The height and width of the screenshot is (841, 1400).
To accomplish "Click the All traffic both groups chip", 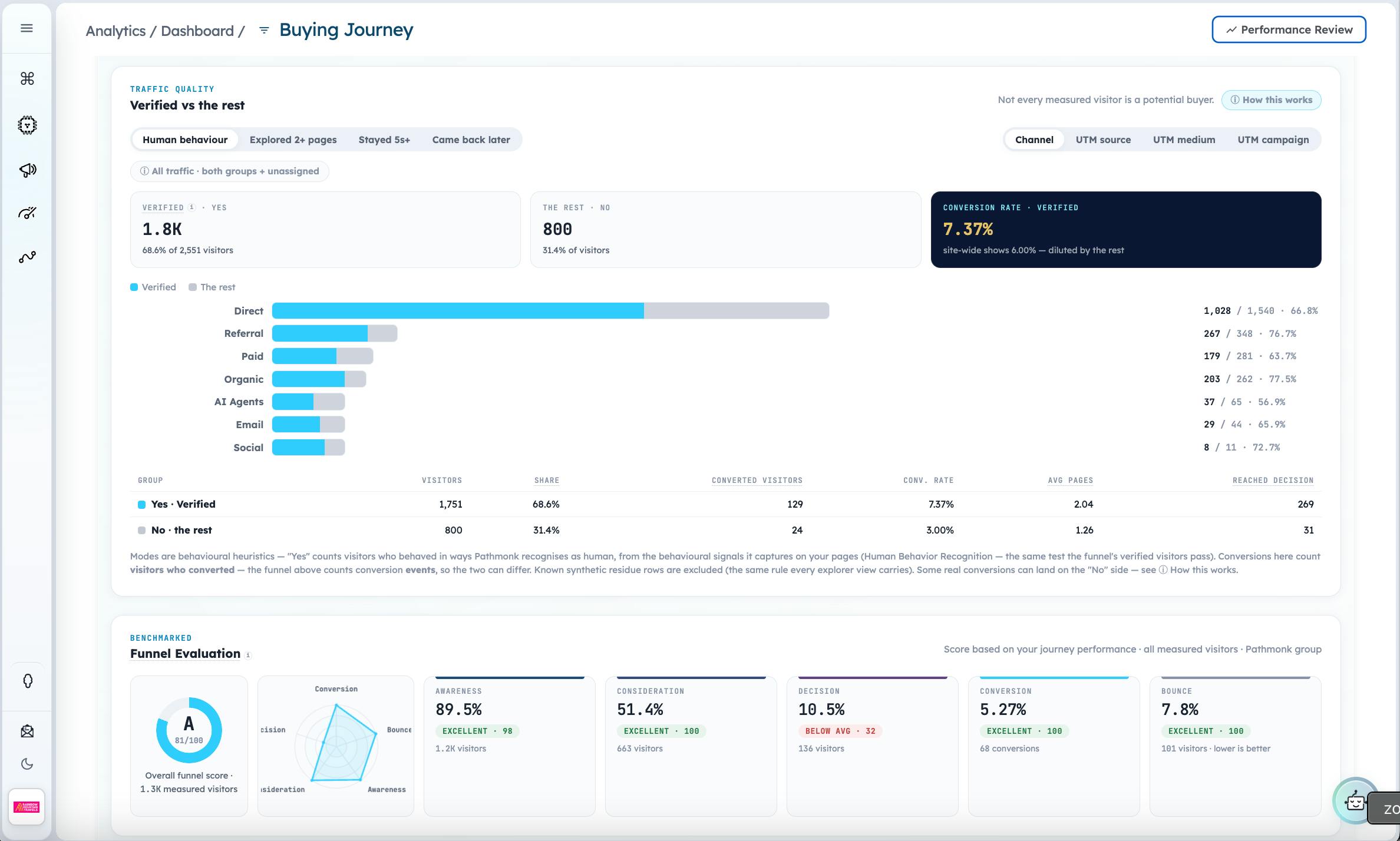I will pos(229,171).
